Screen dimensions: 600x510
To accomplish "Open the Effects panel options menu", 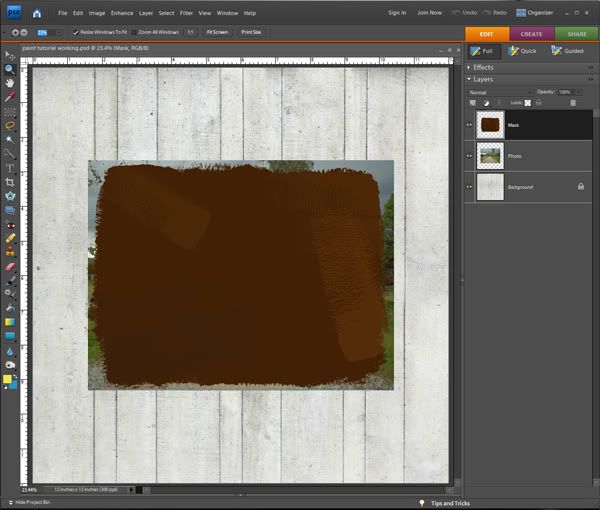I will pos(591,68).
